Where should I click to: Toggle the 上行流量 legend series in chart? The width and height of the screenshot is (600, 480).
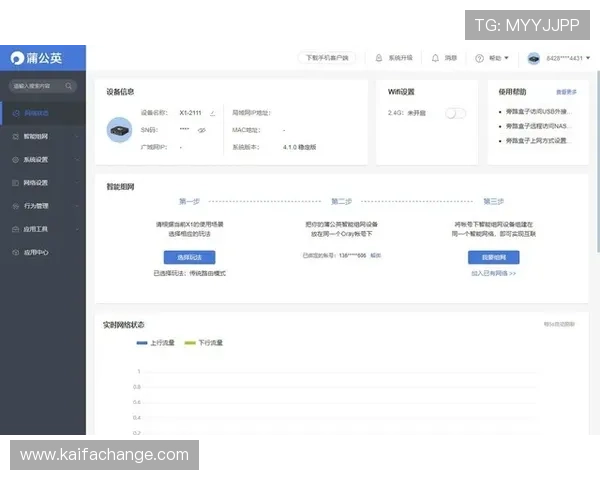(x=155, y=342)
